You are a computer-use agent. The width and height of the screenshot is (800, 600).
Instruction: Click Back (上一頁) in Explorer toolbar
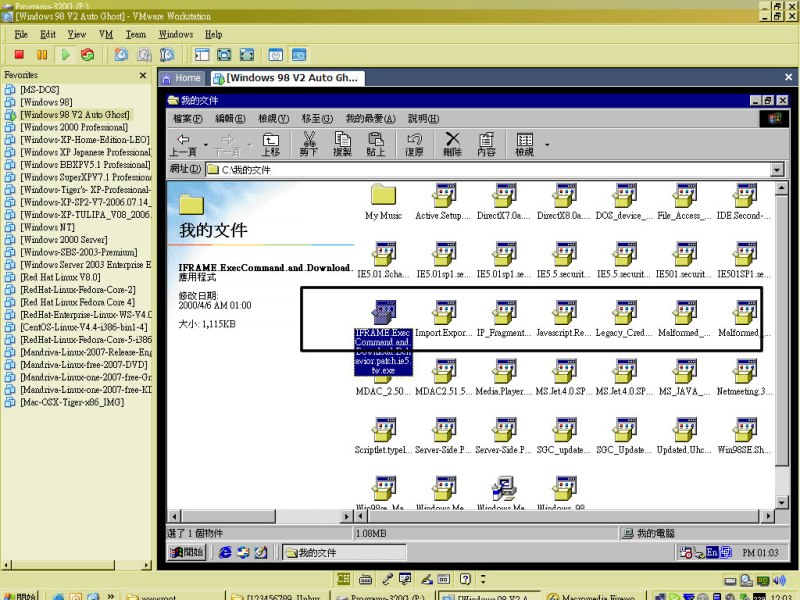coord(183,144)
